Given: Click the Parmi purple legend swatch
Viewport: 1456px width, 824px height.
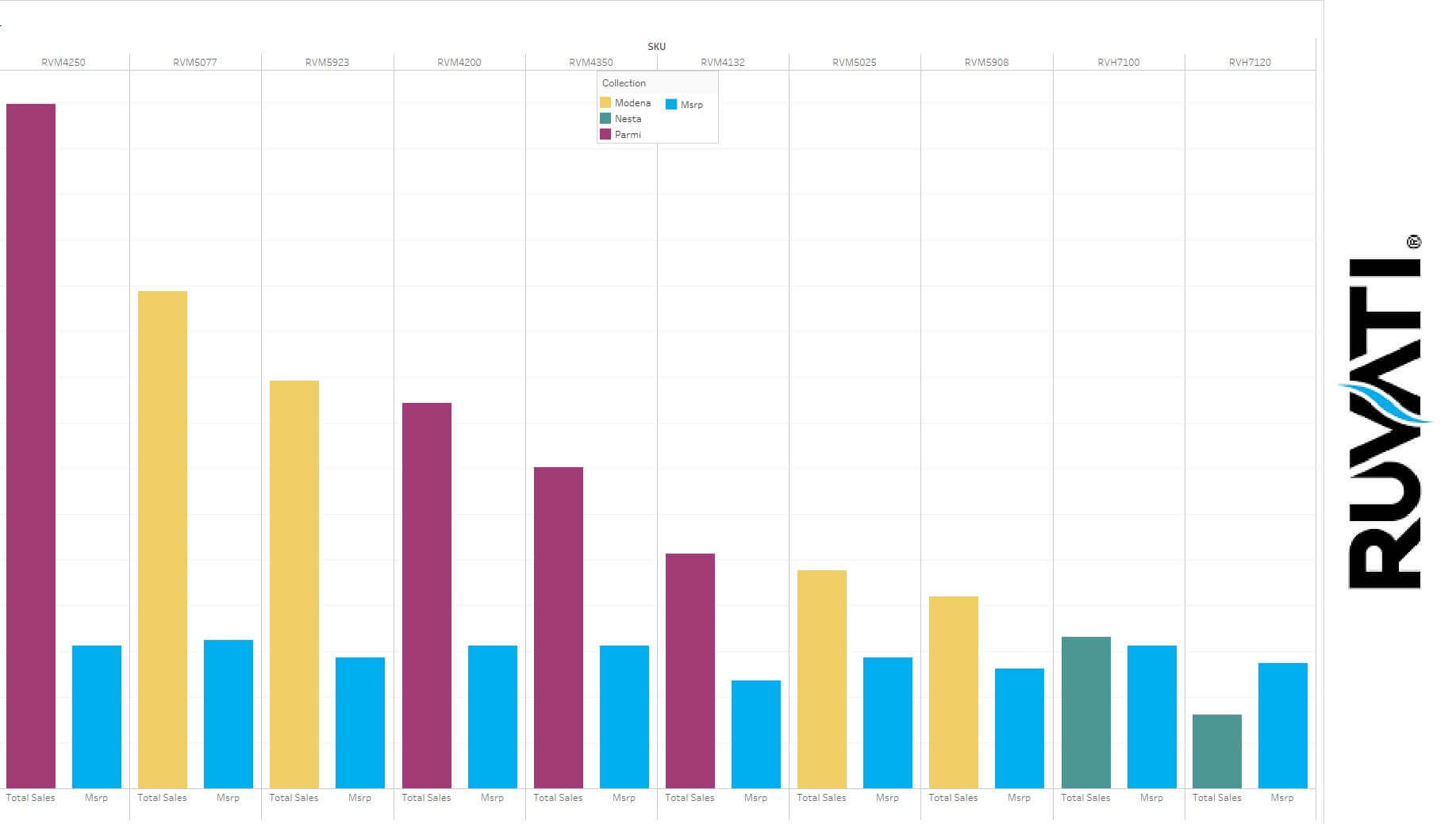Looking at the screenshot, I should click(605, 135).
